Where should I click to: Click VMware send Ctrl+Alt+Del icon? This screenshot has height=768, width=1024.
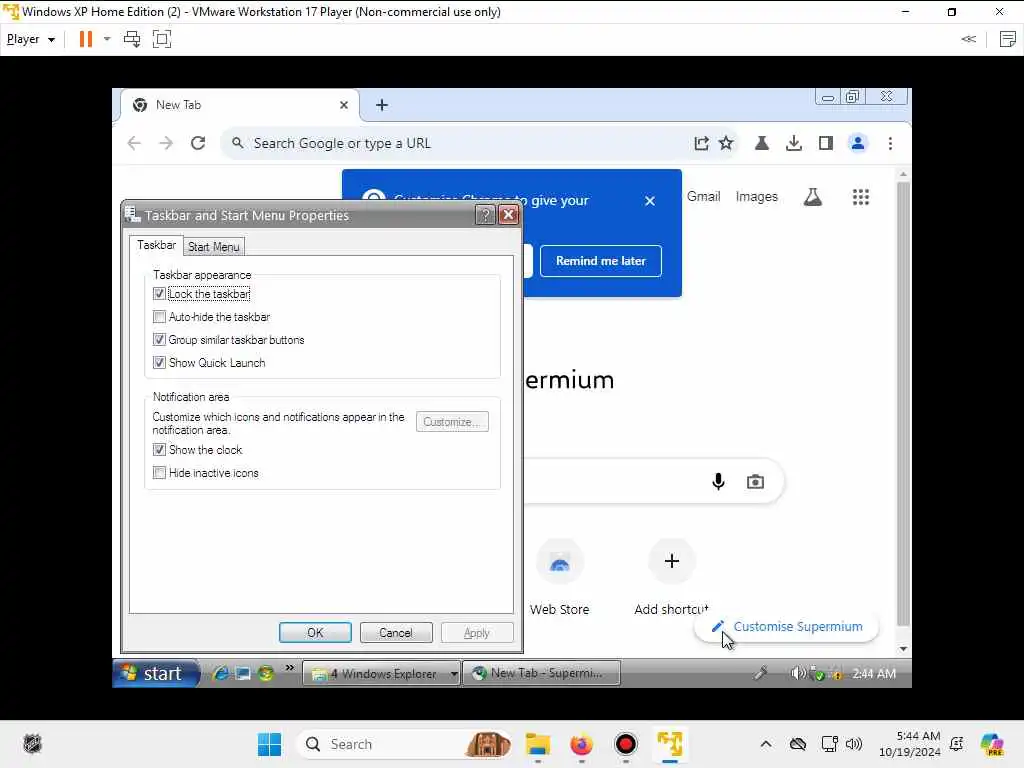132,39
